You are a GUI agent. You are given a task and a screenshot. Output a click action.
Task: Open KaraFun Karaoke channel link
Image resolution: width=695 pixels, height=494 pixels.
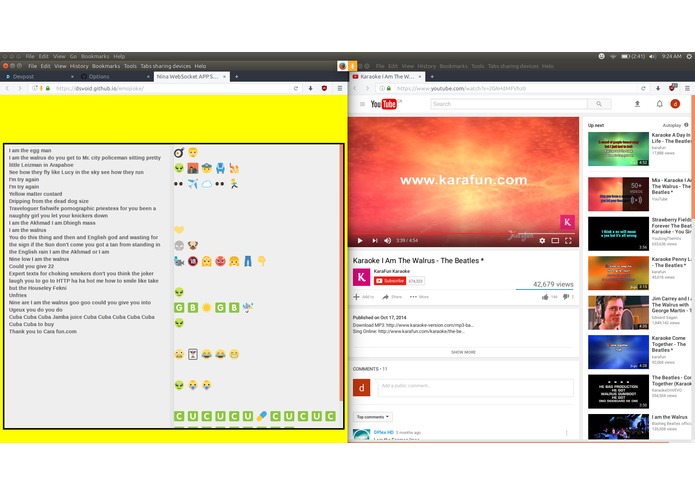click(x=392, y=271)
